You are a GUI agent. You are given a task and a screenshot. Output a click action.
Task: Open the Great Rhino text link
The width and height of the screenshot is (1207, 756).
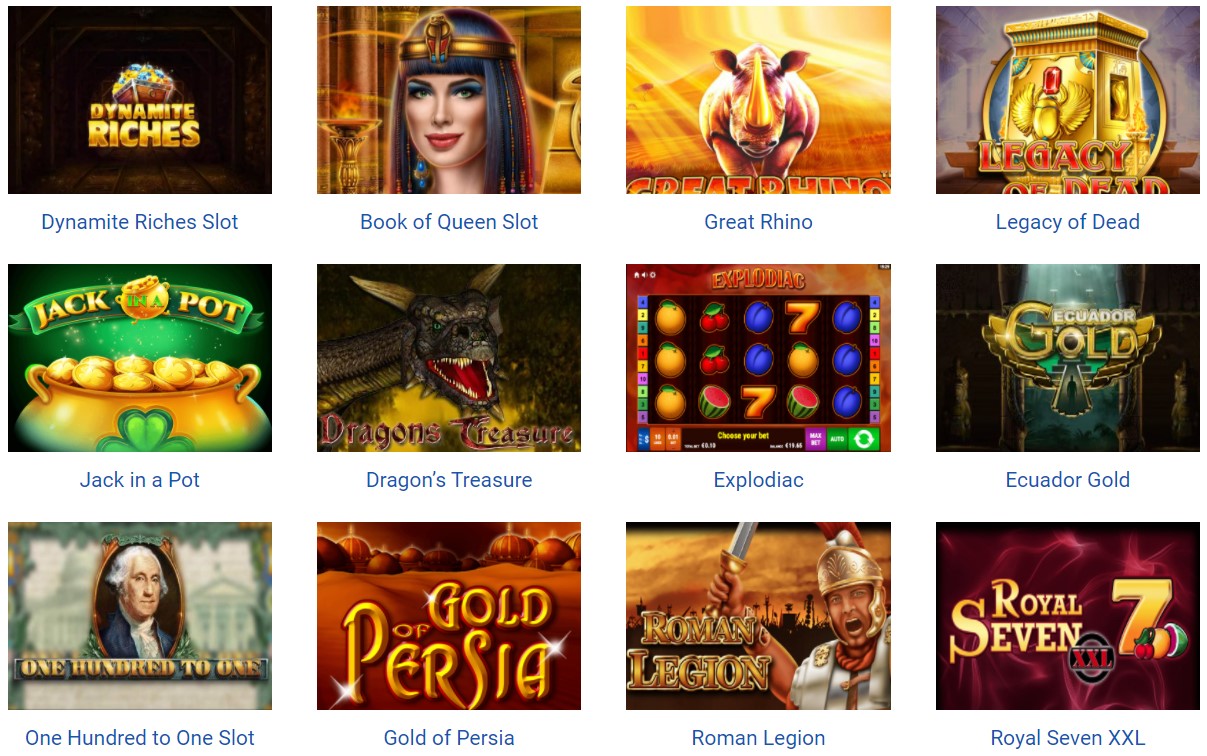tap(758, 222)
